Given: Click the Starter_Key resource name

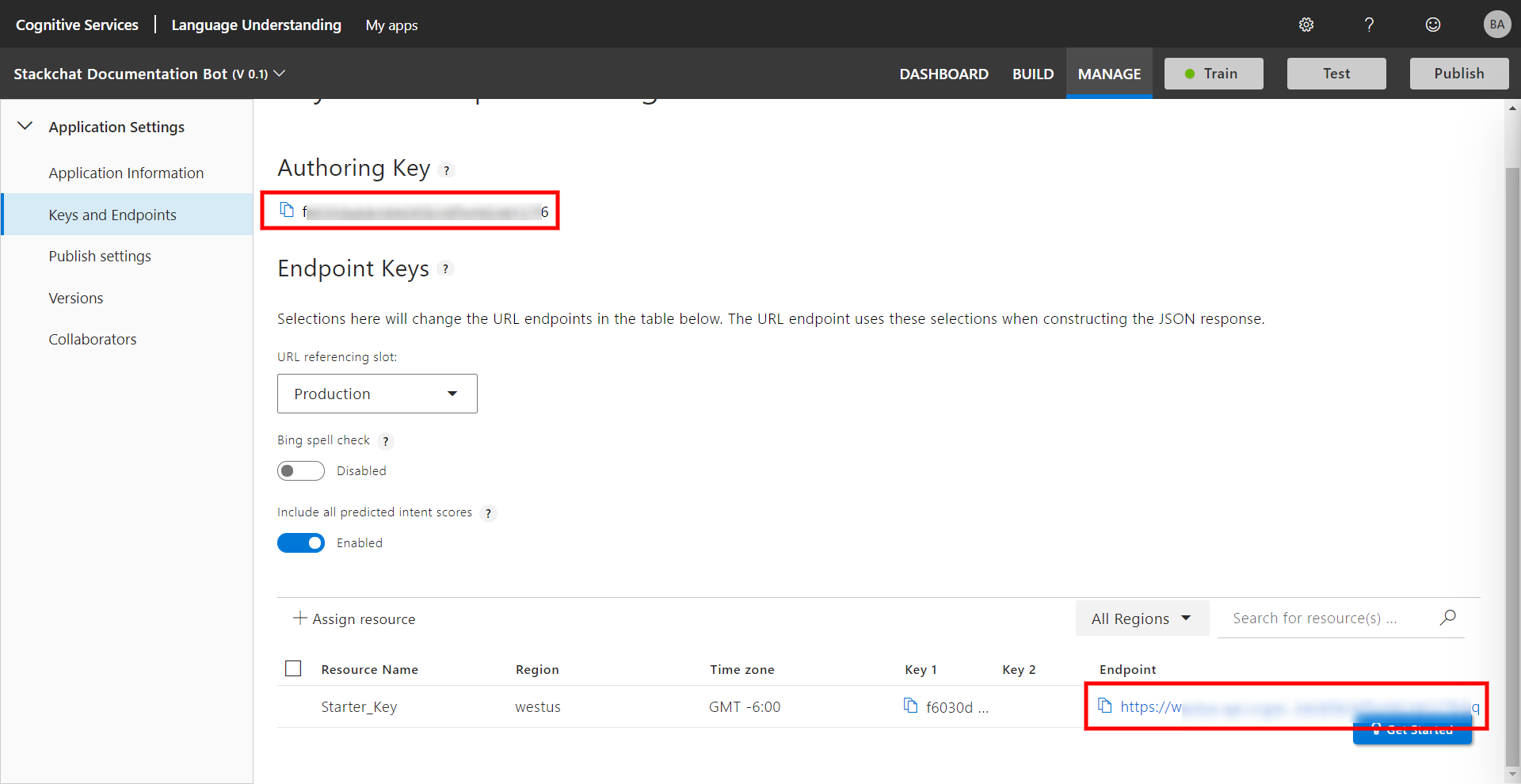Looking at the screenshot, I should pos(359,706).
